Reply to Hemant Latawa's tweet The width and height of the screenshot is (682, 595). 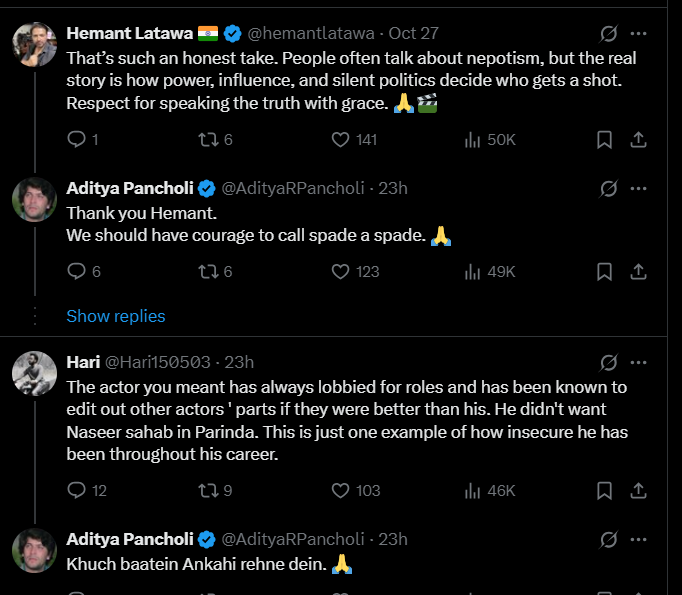[77, 140]
